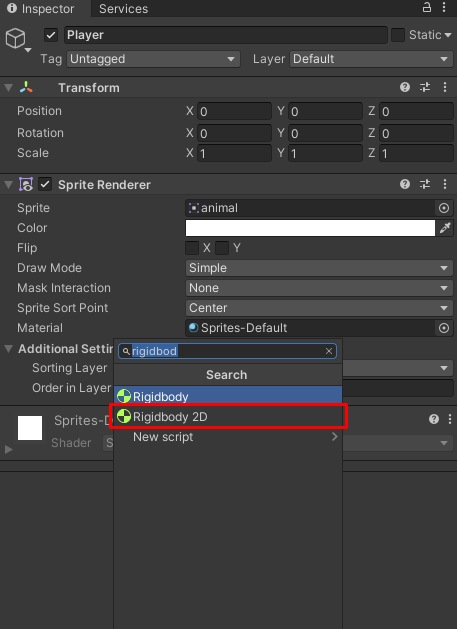
Task: Open the Sprite Renderer help reference
Action: click(x=405, y=184)
